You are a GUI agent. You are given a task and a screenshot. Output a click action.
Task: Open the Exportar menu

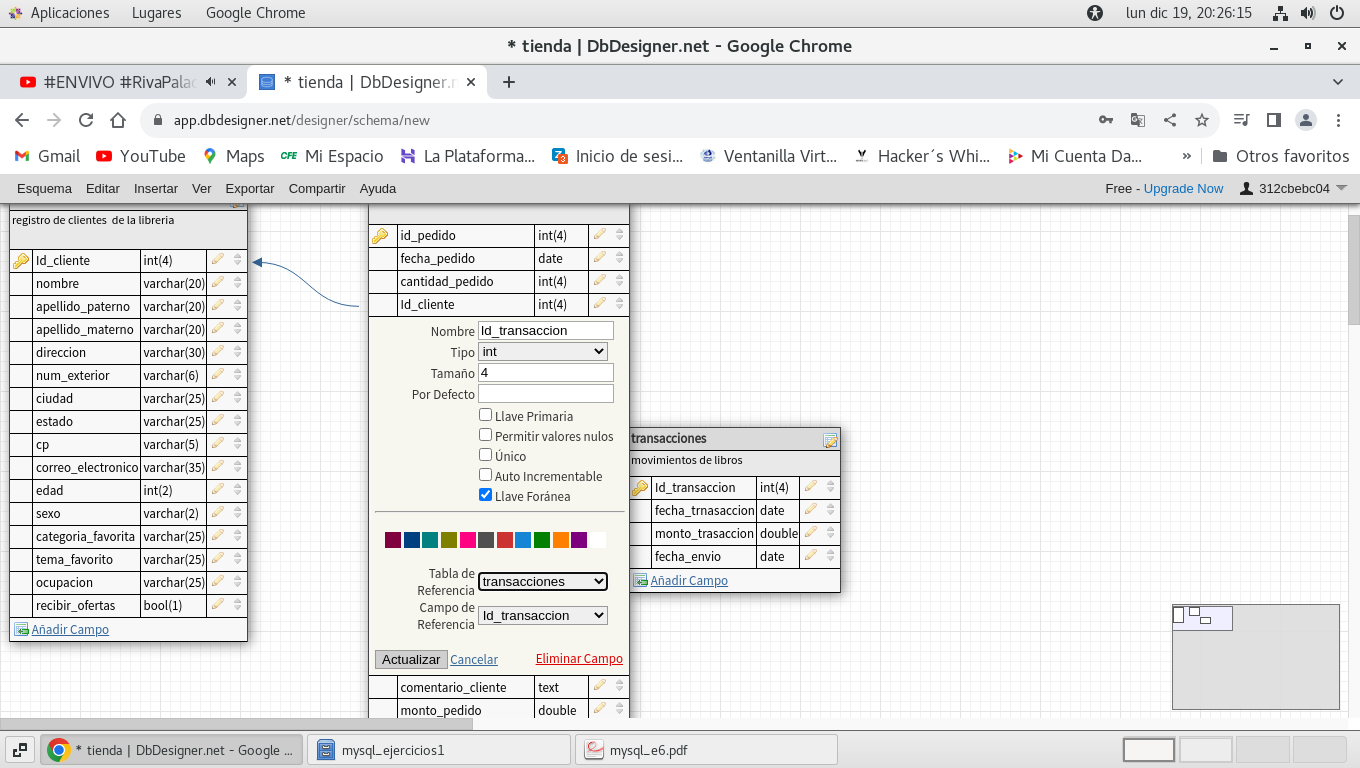coord(250,188)
